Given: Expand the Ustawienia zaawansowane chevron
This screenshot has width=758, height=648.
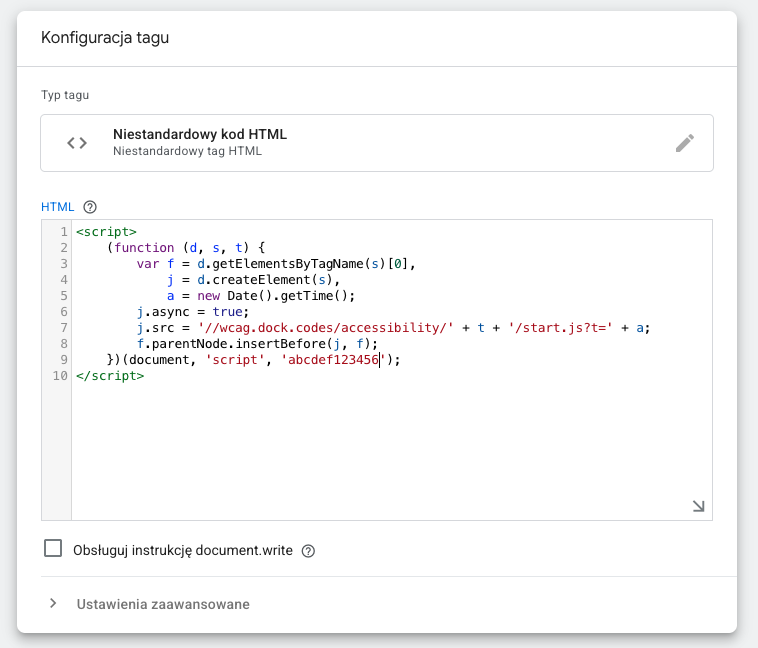Looking at the screenshot, I should point(53,604).
